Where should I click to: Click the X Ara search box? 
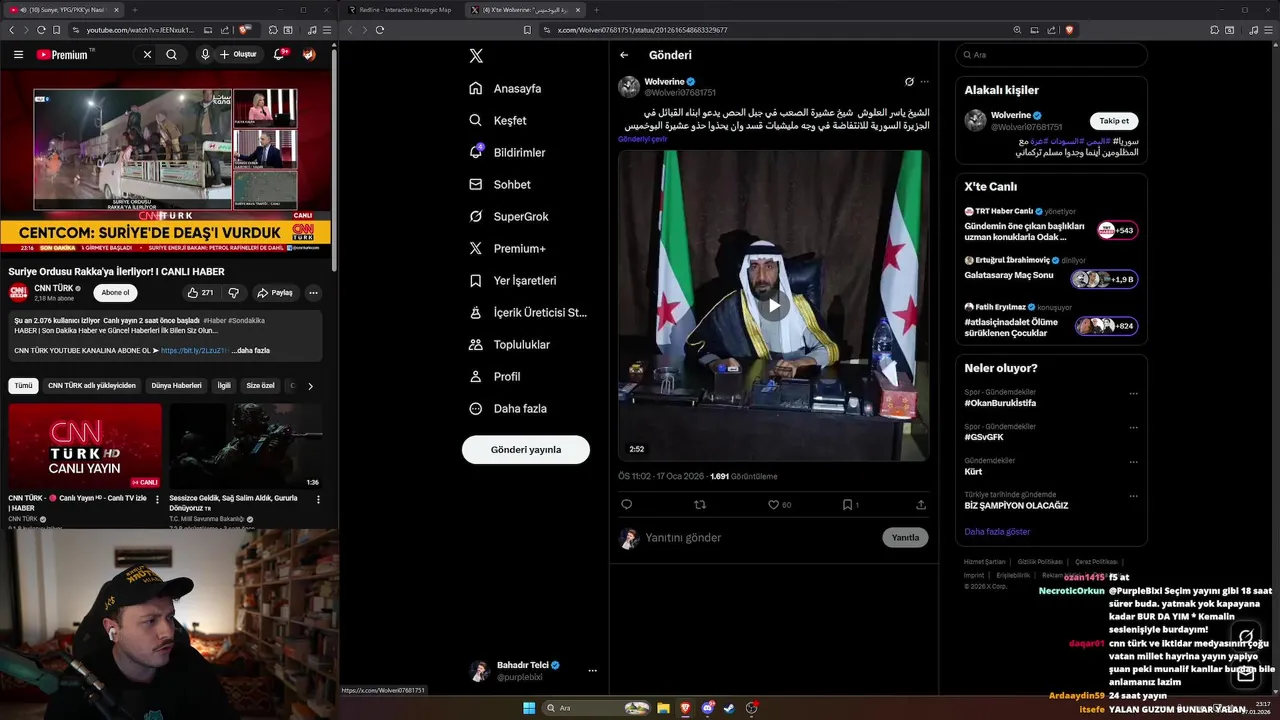1051,55
